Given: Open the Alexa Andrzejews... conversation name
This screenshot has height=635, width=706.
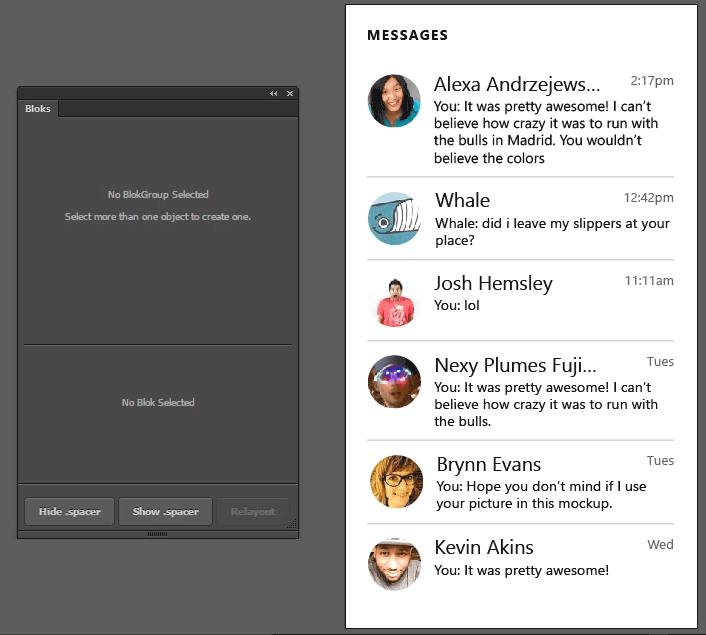Looking at the screenshot, I should pyautogui.click(x=517, y=83).
